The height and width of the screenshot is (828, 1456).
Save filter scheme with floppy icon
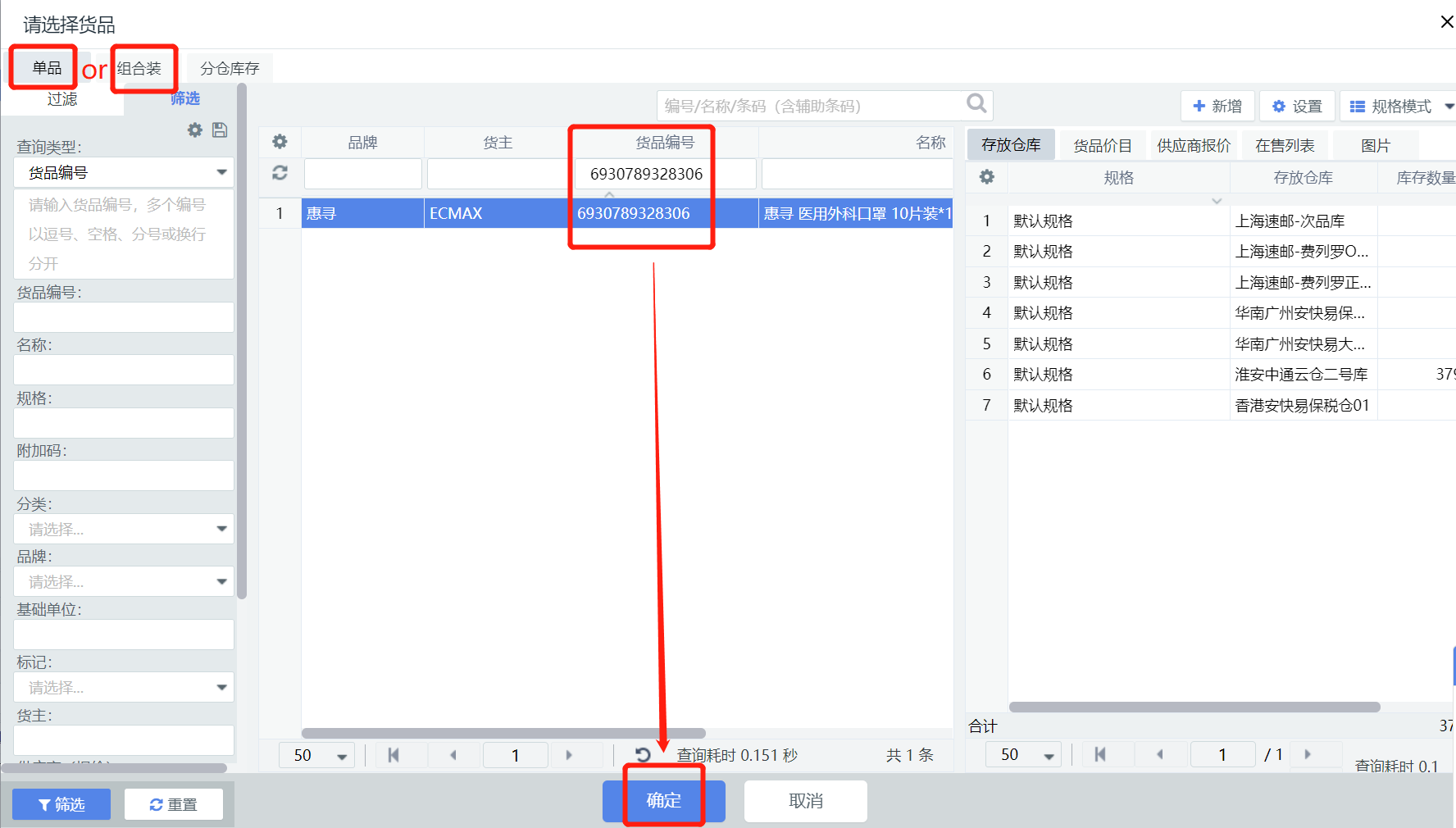click(220, 130)
